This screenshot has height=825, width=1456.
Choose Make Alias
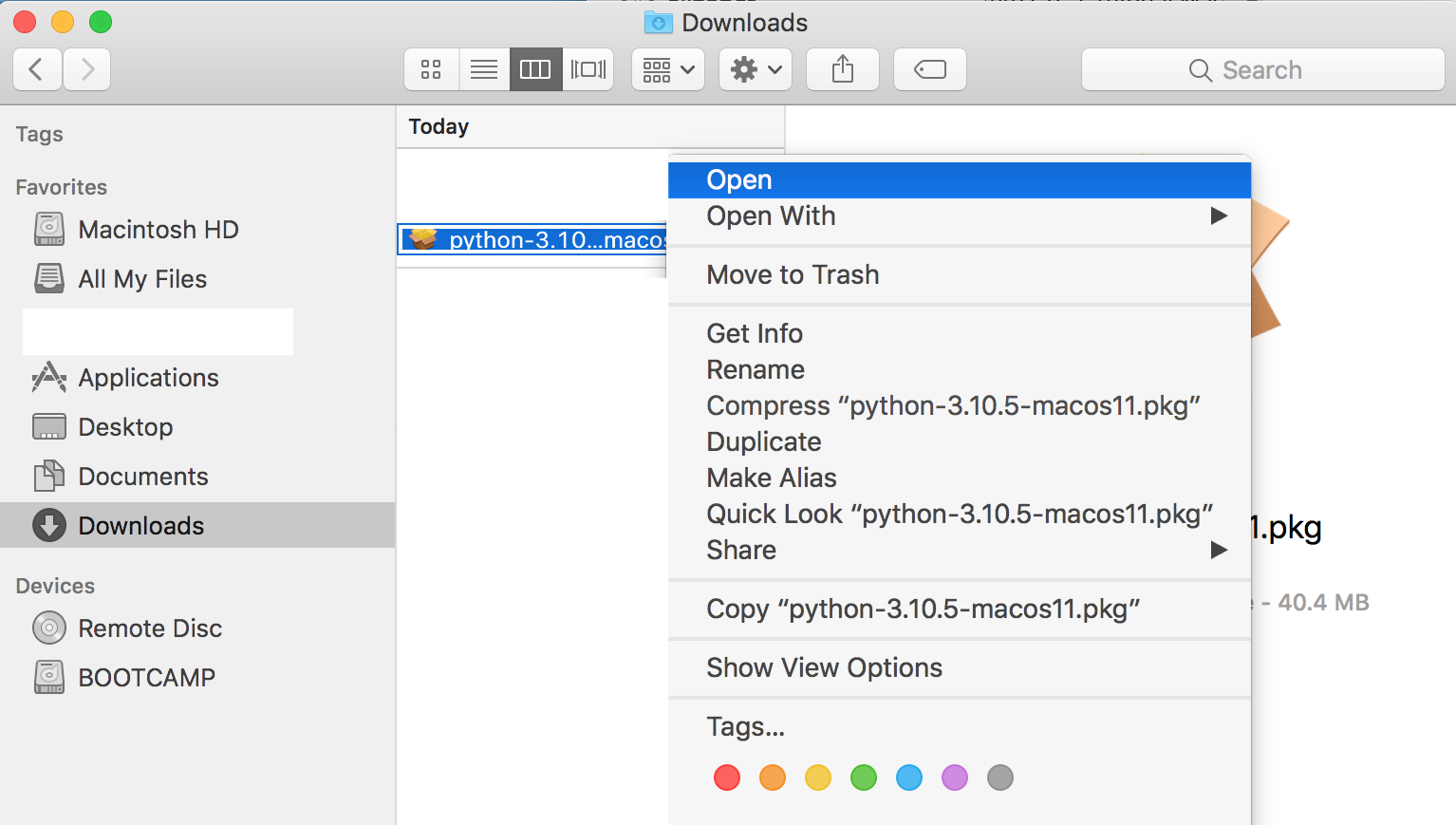click(x=960, y=478)
